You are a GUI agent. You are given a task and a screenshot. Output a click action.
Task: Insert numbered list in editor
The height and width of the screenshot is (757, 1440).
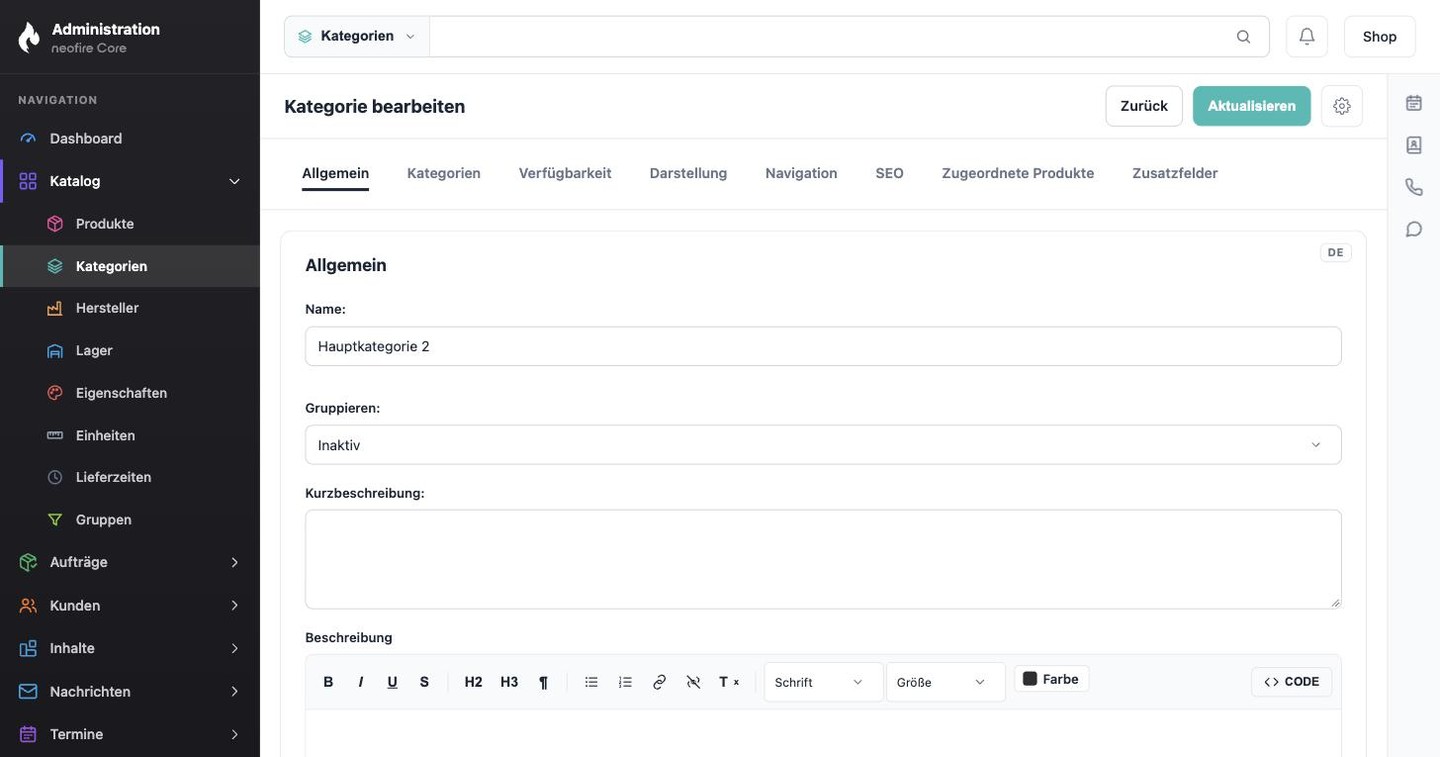[625, 682]
